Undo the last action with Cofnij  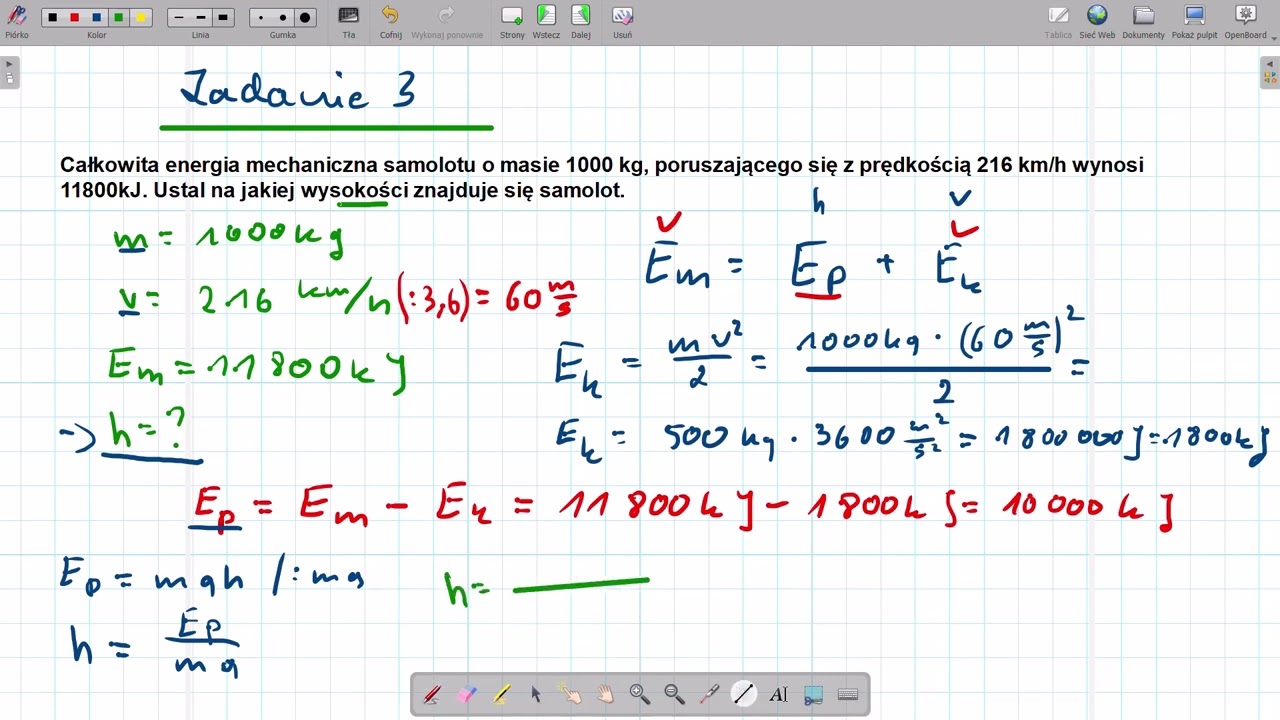(390, 16)
